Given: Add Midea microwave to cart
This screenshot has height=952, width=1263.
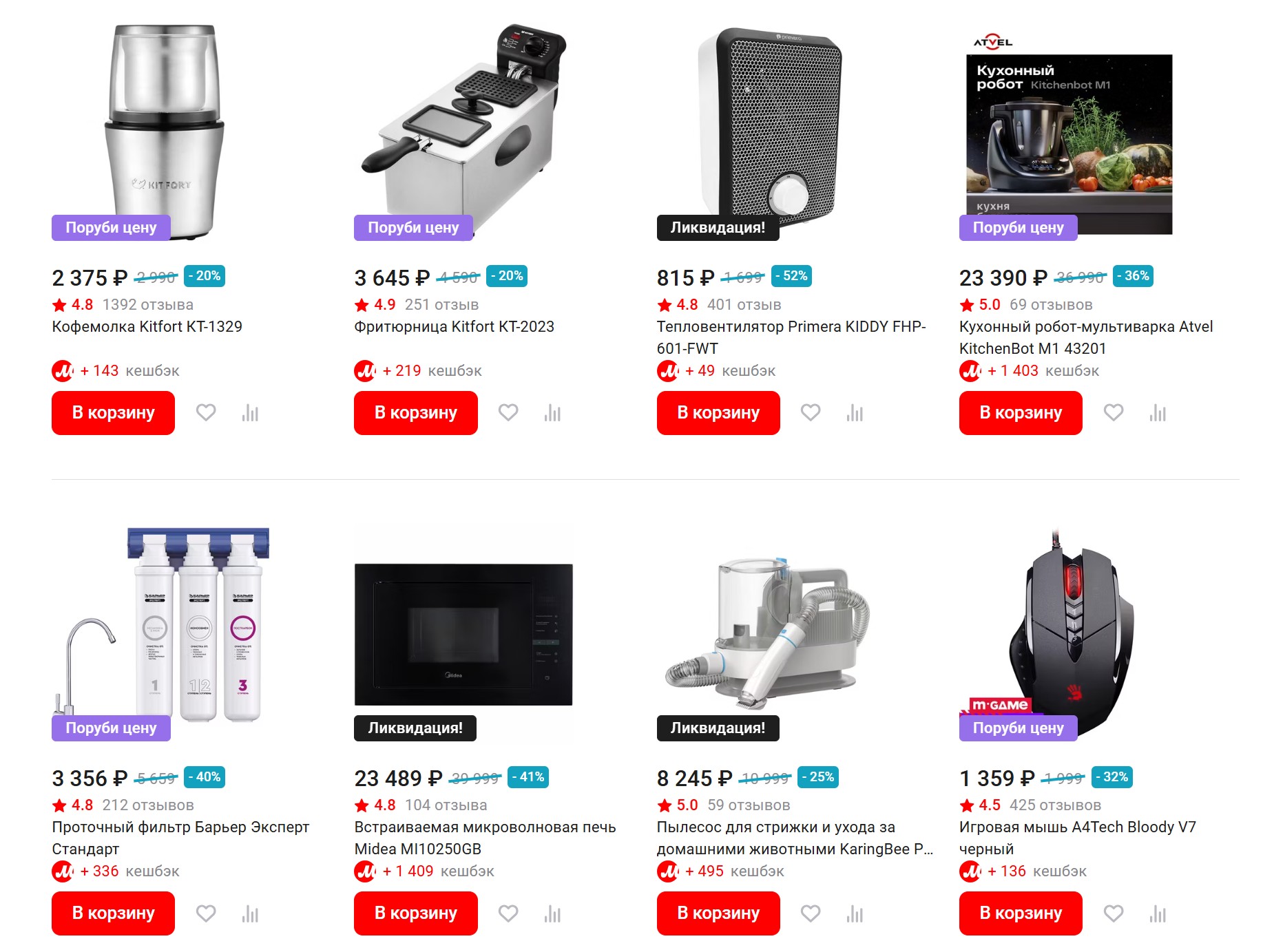Looking at the screenshot, I should pos(416,913).
